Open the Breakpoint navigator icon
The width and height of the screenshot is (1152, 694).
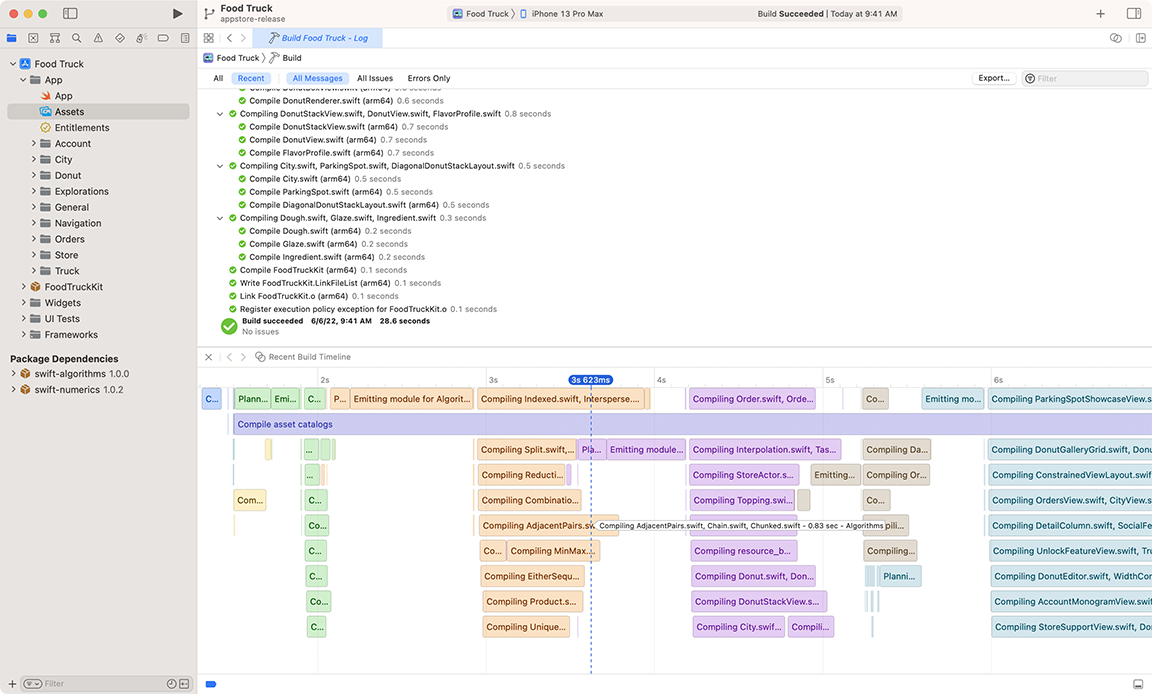[x=163, y=38]
